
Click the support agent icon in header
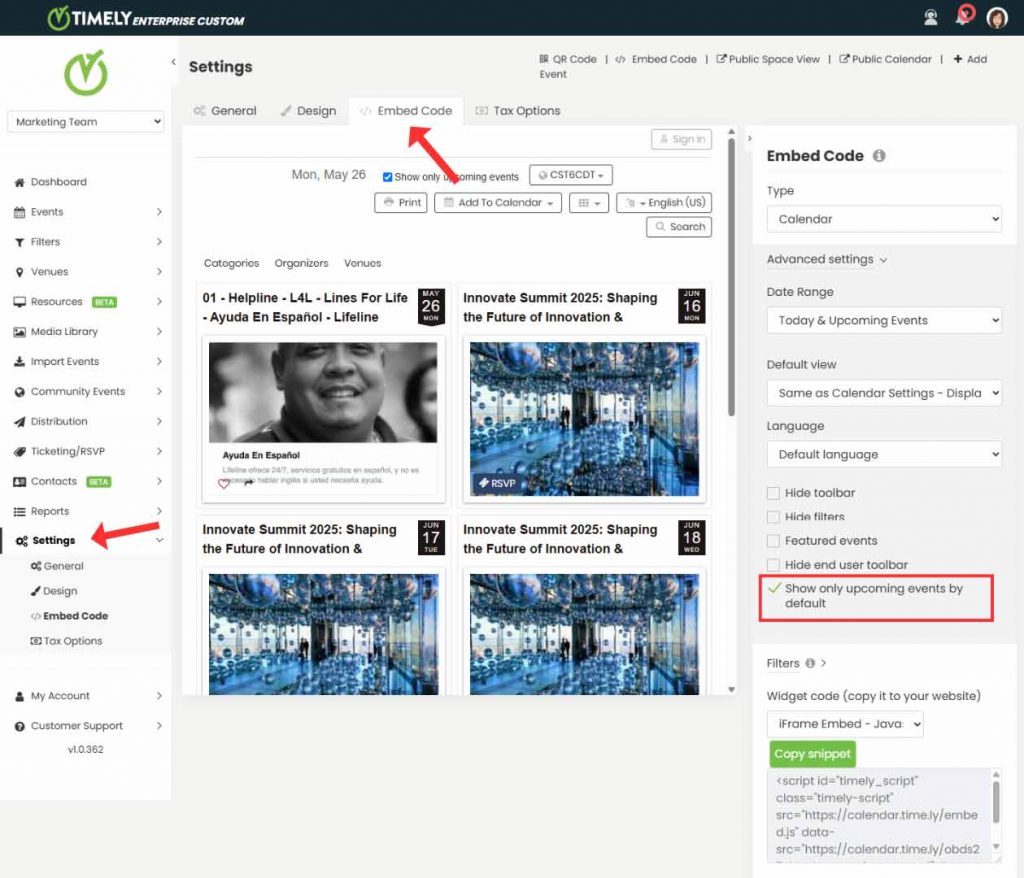pyautogui.click(x=931, y=18)
